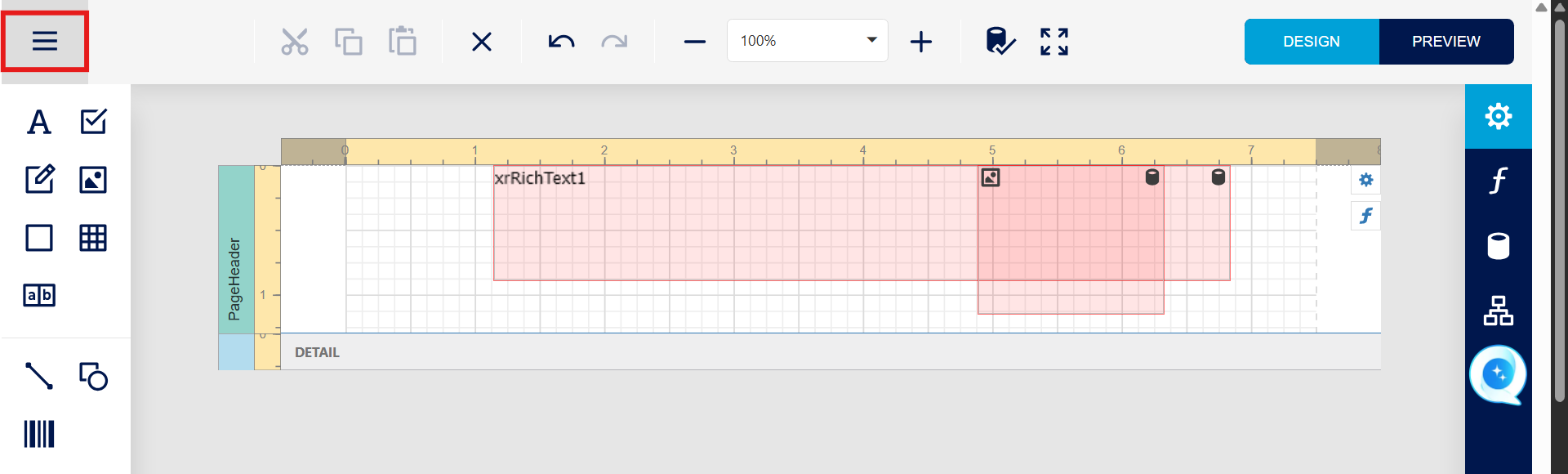
Task: Switch to the Preview tab
Action: [x=1445, y=42]
